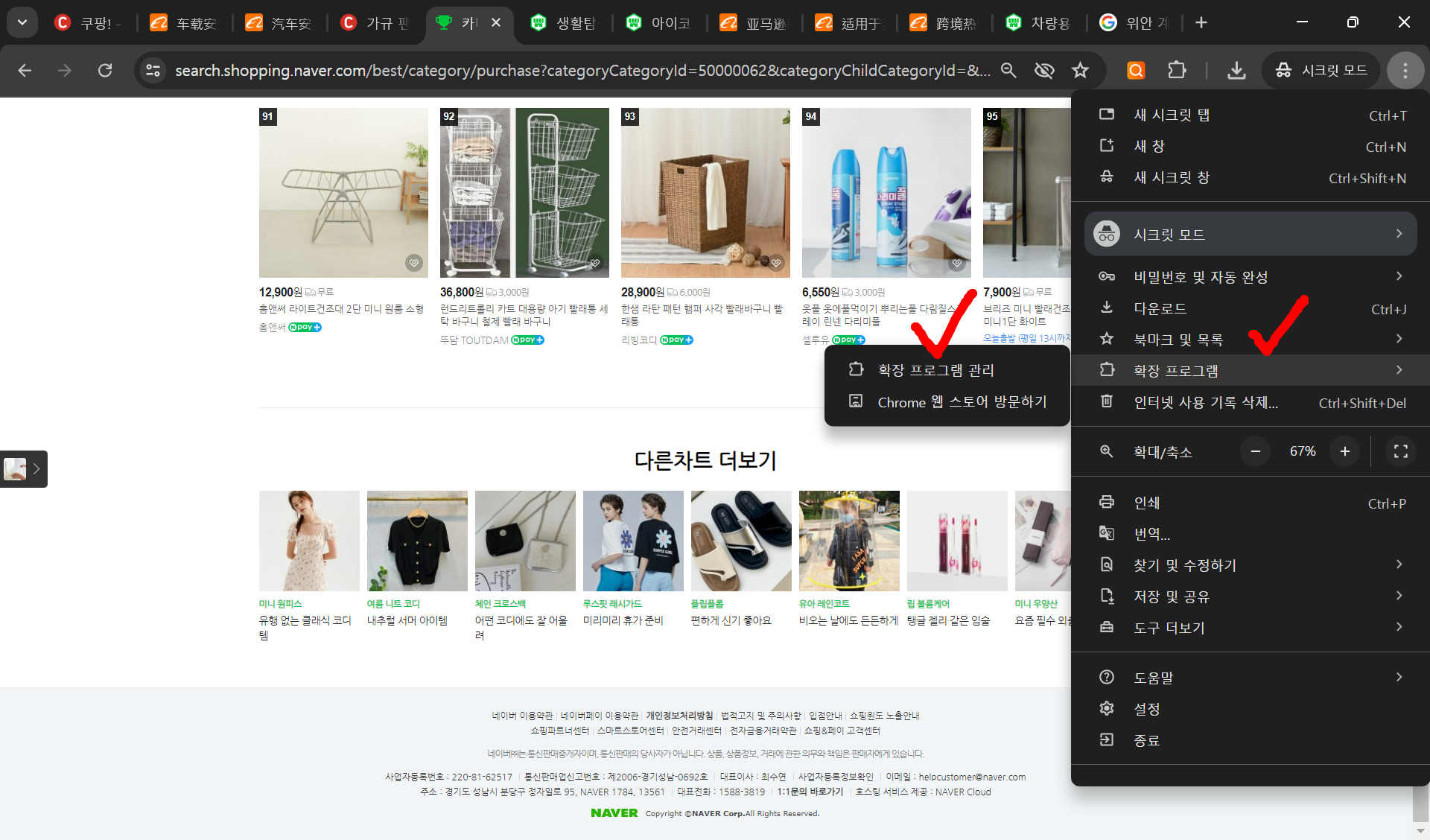Select 확장 프로그램 관리 menu entry
Screen dimensions: 1430x840
(x=935, y=370)
